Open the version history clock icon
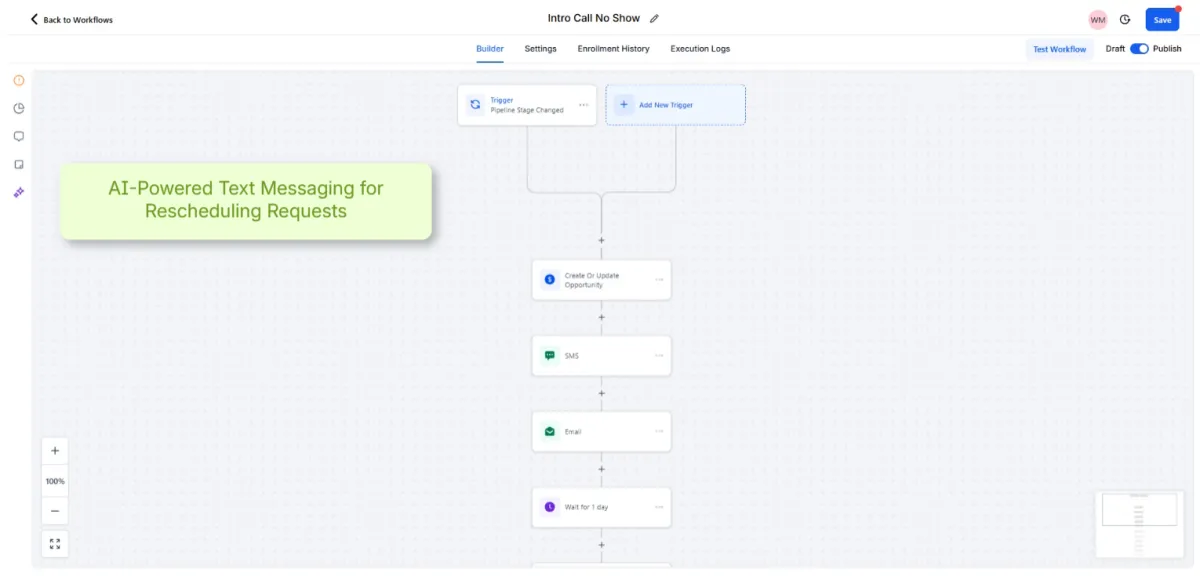The width and height of the screenshot is (1200, 576). tap(1125, 20)
